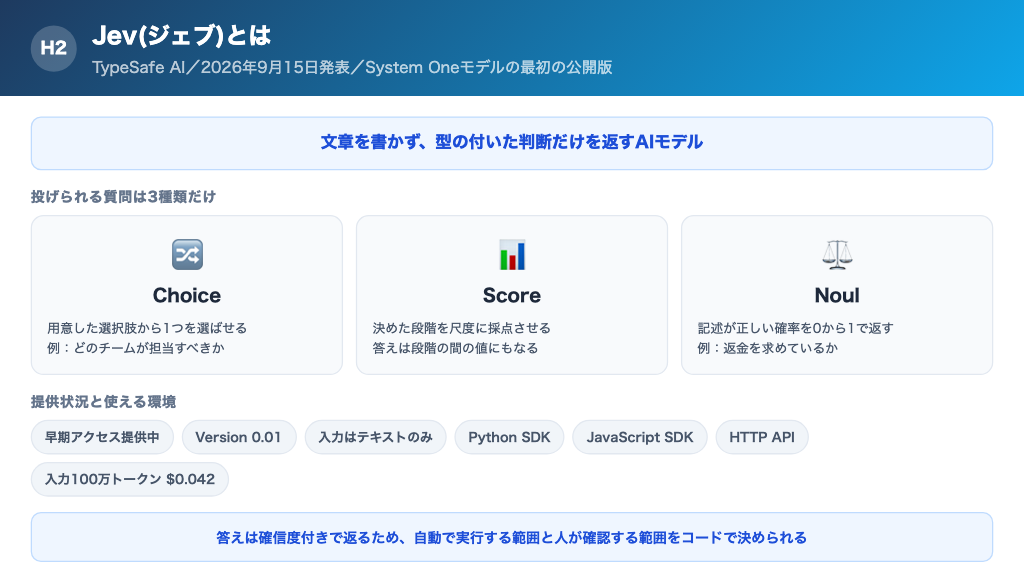Image resolution: width=1024 pixels, height=582 pixels.
Task: Click the 入力はテキストのみ pill
Action: point(376,437)
